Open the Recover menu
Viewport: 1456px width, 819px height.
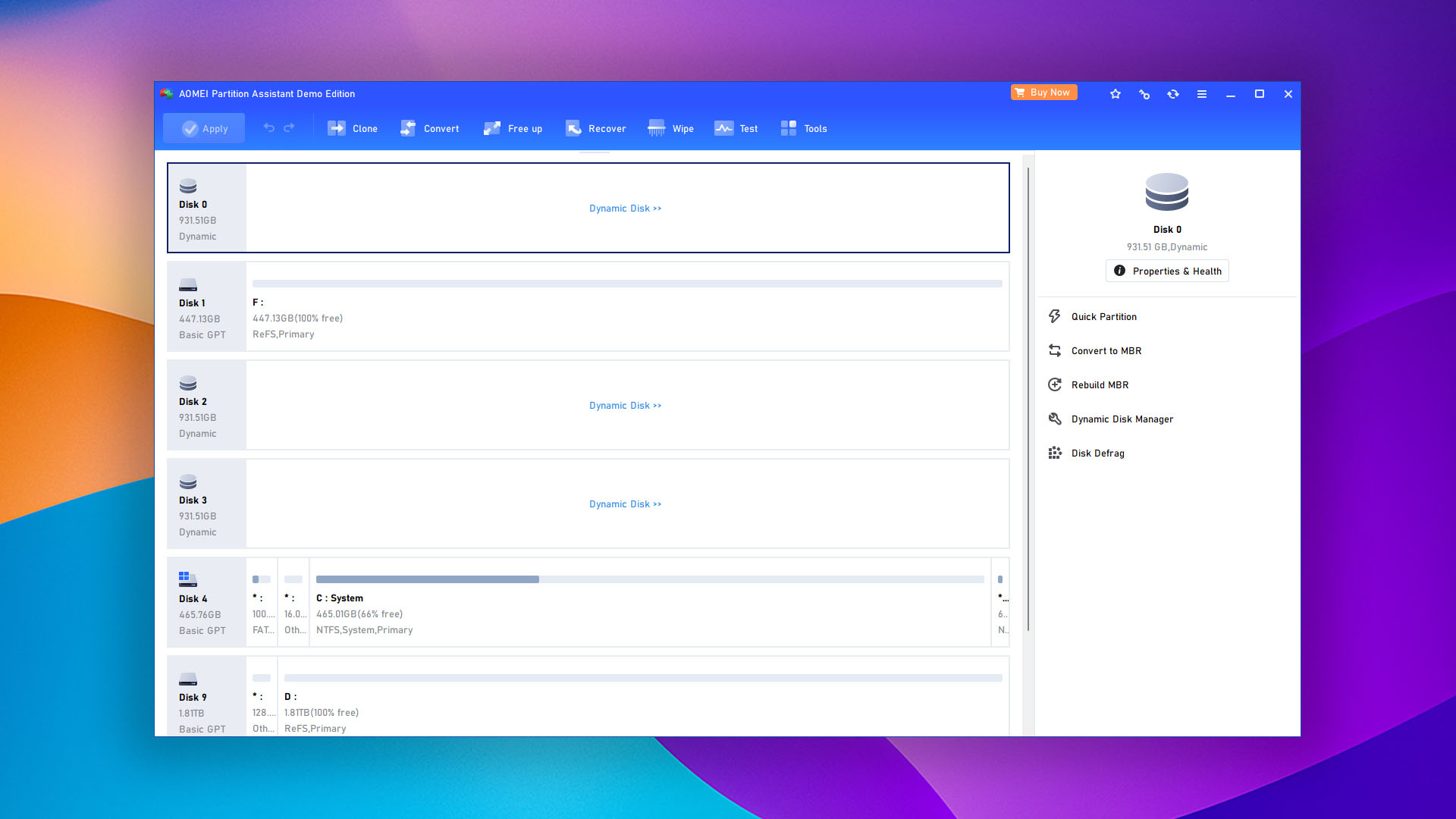tap(596, 128)
